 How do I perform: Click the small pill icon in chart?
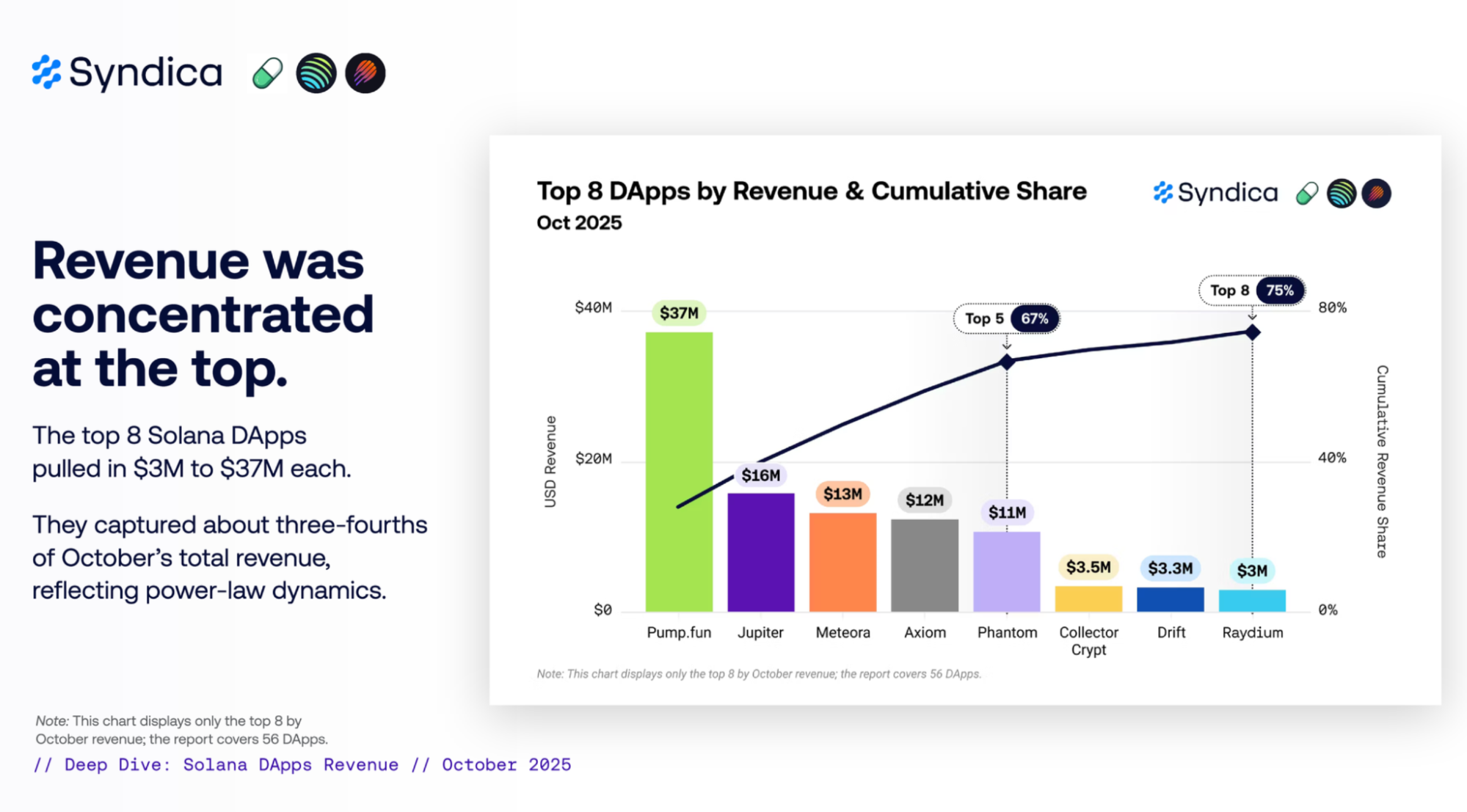1307,194
